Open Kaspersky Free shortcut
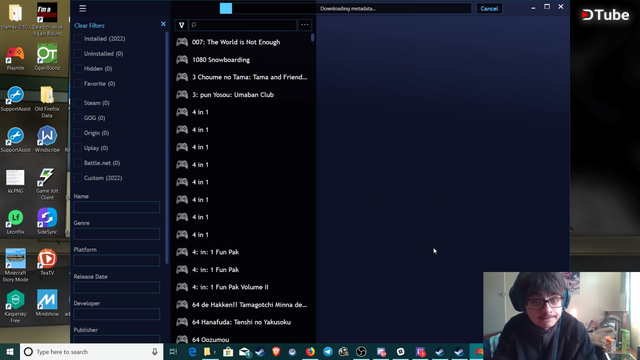Viewport: 640px width, 360px height. coord(16,306)
